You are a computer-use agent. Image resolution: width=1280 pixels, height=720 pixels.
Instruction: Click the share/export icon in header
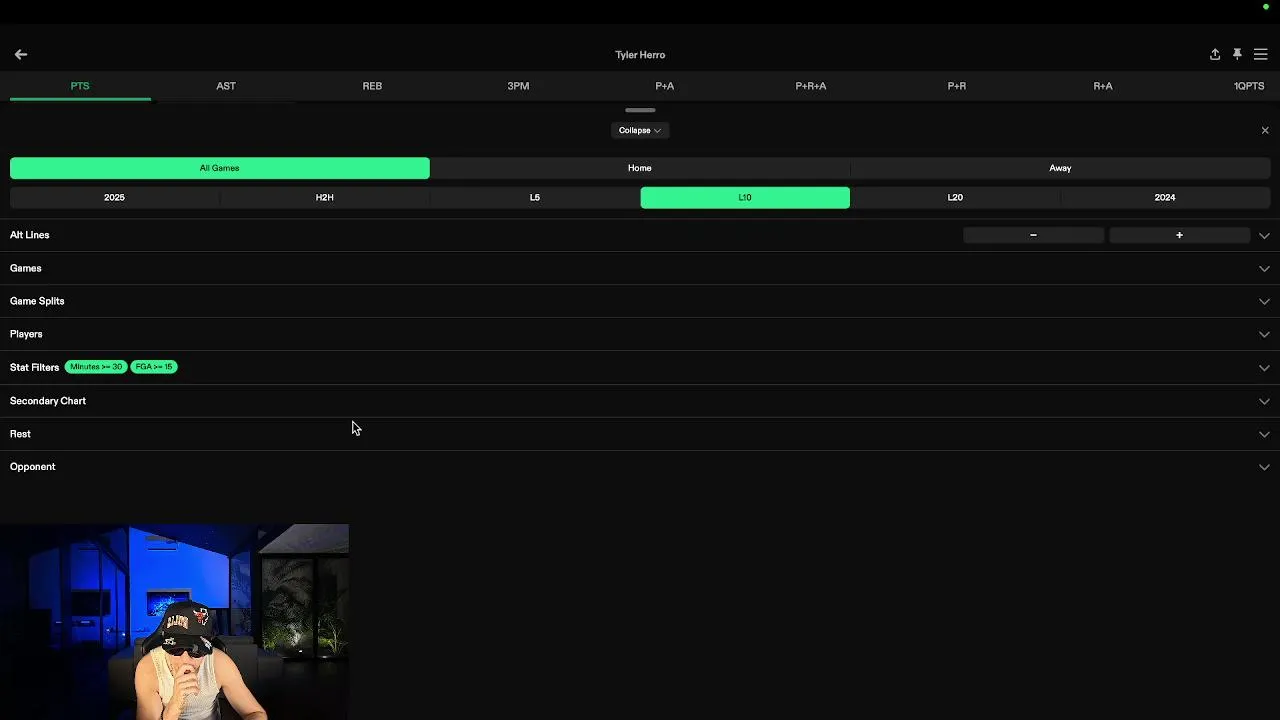click(x=1215, y=54)
